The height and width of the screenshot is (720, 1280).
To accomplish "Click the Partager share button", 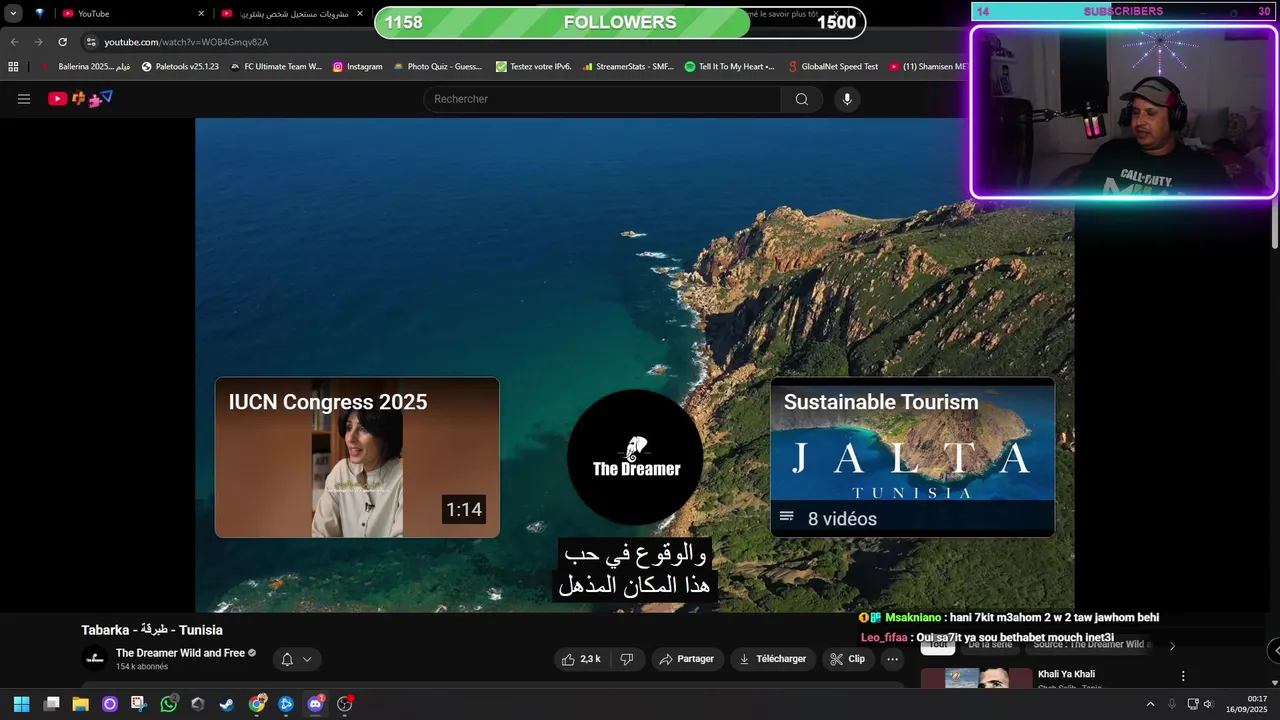I will [687, 659].
